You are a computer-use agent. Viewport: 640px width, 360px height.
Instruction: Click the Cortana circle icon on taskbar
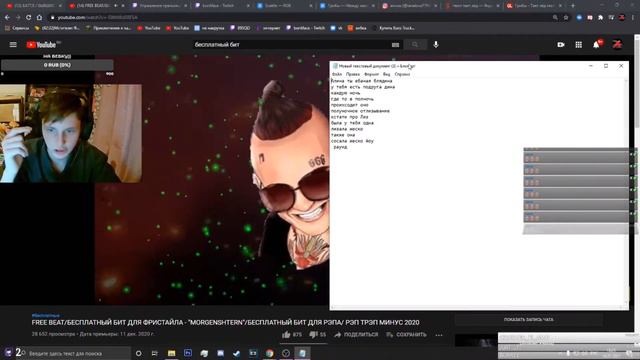tap(139, 353)
